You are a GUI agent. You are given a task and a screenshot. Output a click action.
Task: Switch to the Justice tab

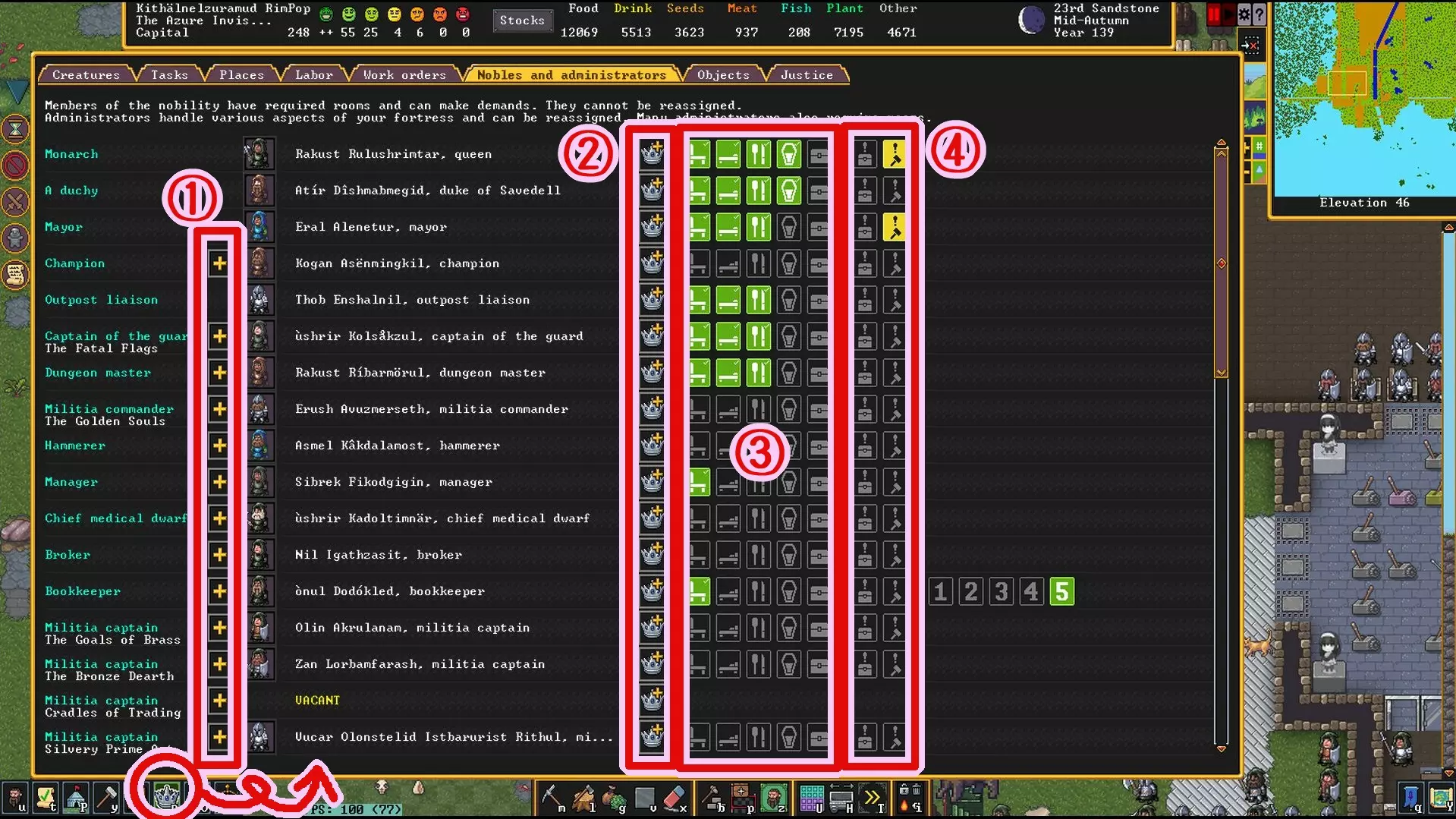pyautogui.click(x=807, y=74)
